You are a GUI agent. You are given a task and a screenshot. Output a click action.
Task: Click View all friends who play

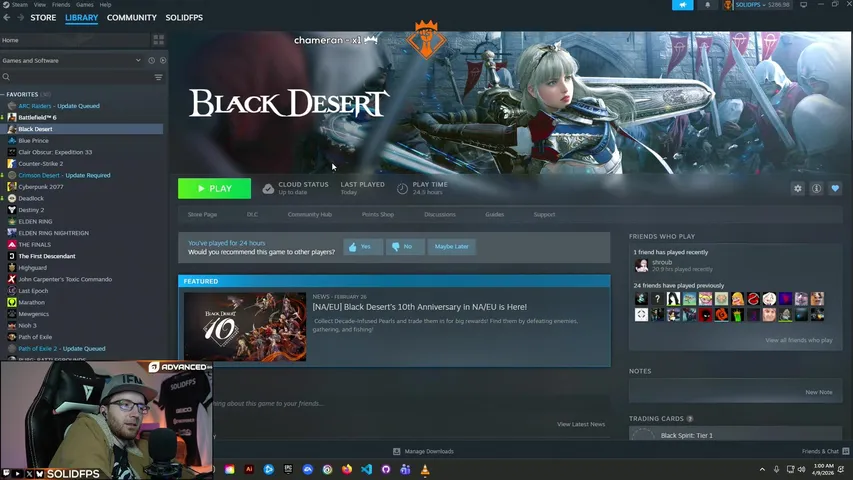point(799,340)
